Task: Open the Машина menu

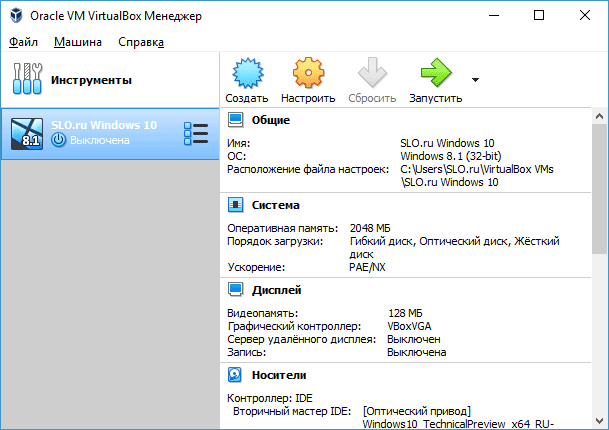Action: pyautogui.click(x=78, y=42)
